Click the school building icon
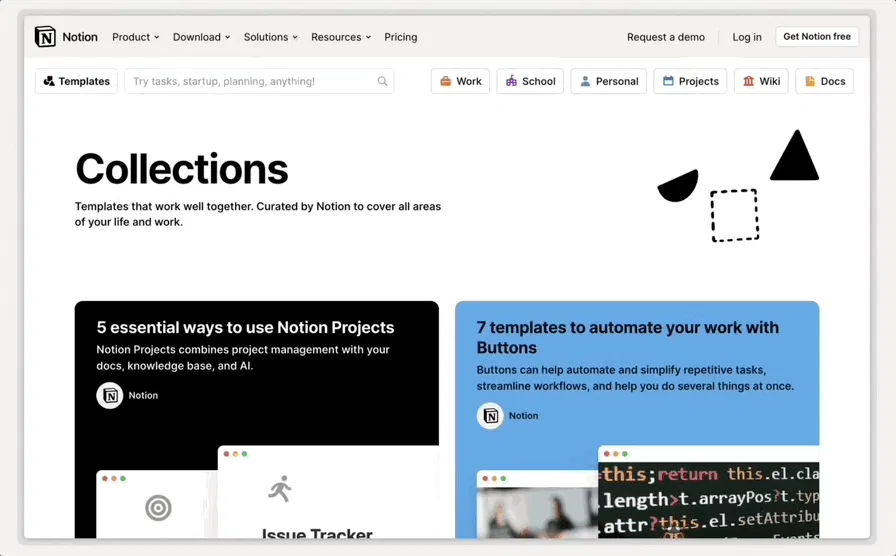Screen dimensions: 896x556 511,81
